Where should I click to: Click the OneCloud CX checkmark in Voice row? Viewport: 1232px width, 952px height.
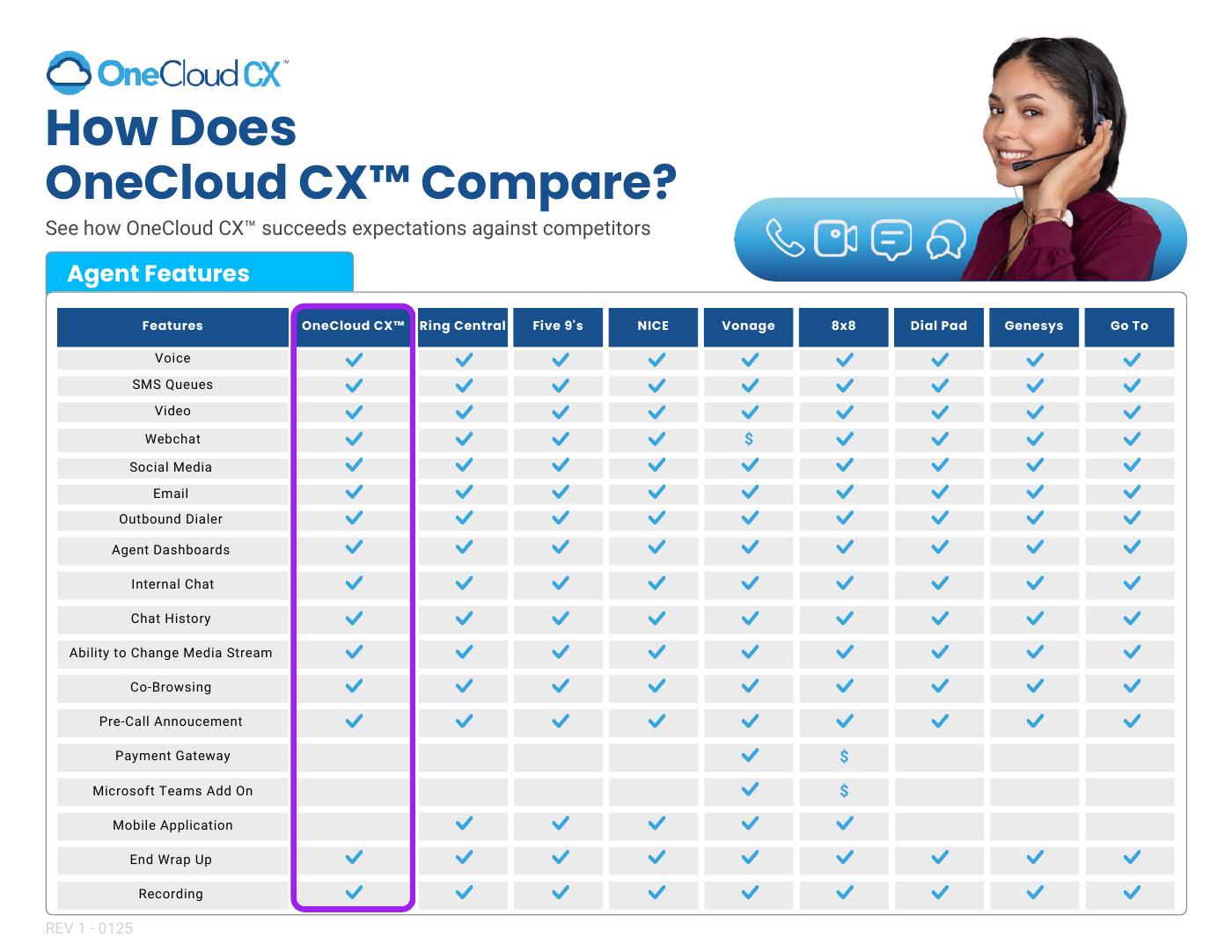354,359
